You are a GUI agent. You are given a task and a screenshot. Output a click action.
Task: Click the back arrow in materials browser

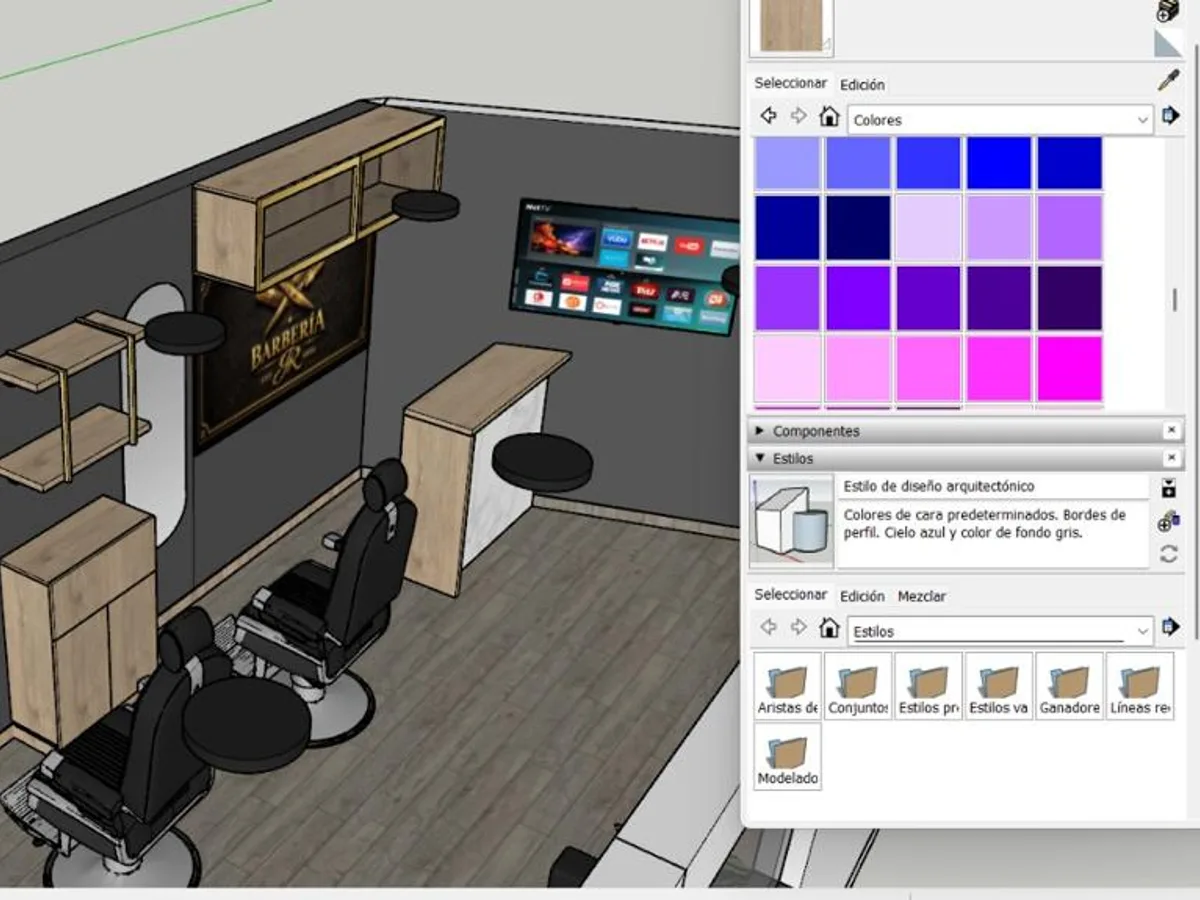(x=768, y=117)
